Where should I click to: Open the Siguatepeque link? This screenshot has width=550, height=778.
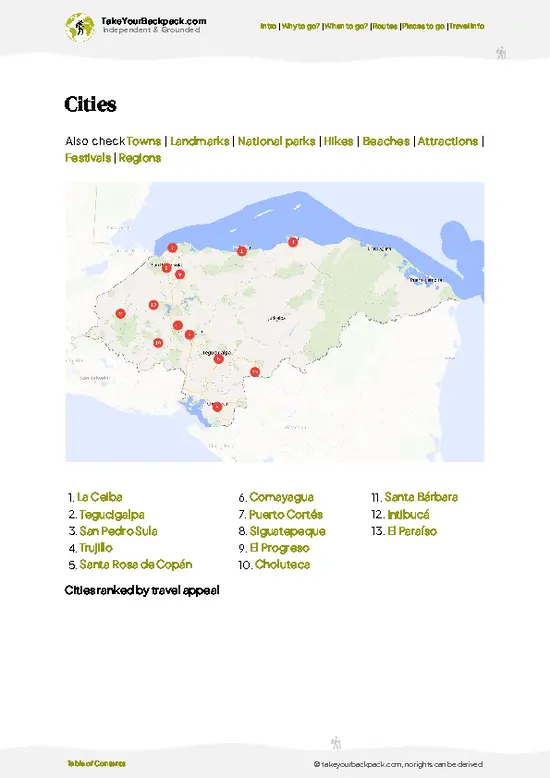(x=287, y=531)
